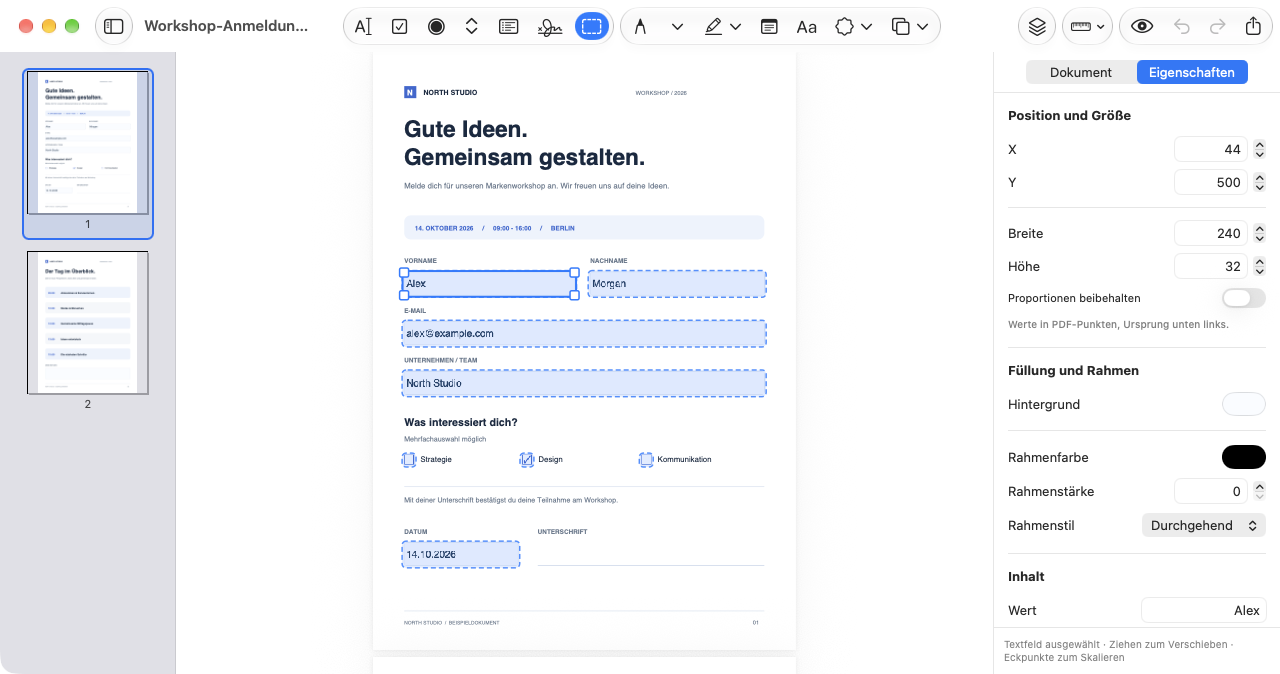Select the Unternehmen field North Studio

584,383
